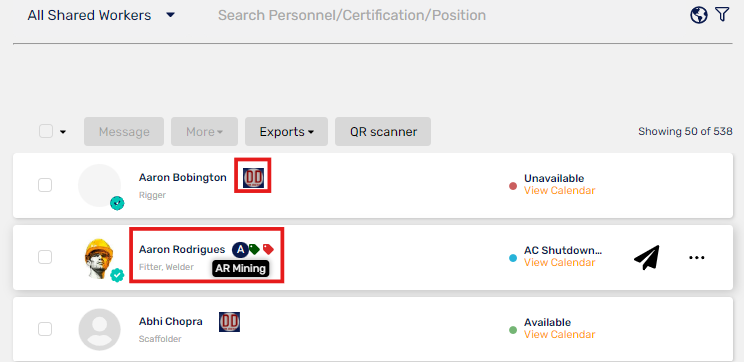Click the DD company logo beside Abhi Chopra
The height and width of the screenshot is (362, 744).
click(229, 322)
